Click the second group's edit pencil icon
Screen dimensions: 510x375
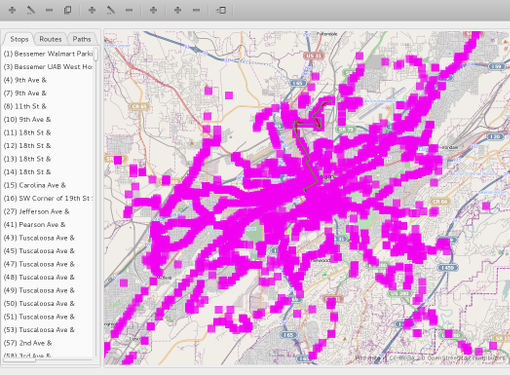click(x=111, y=10)
